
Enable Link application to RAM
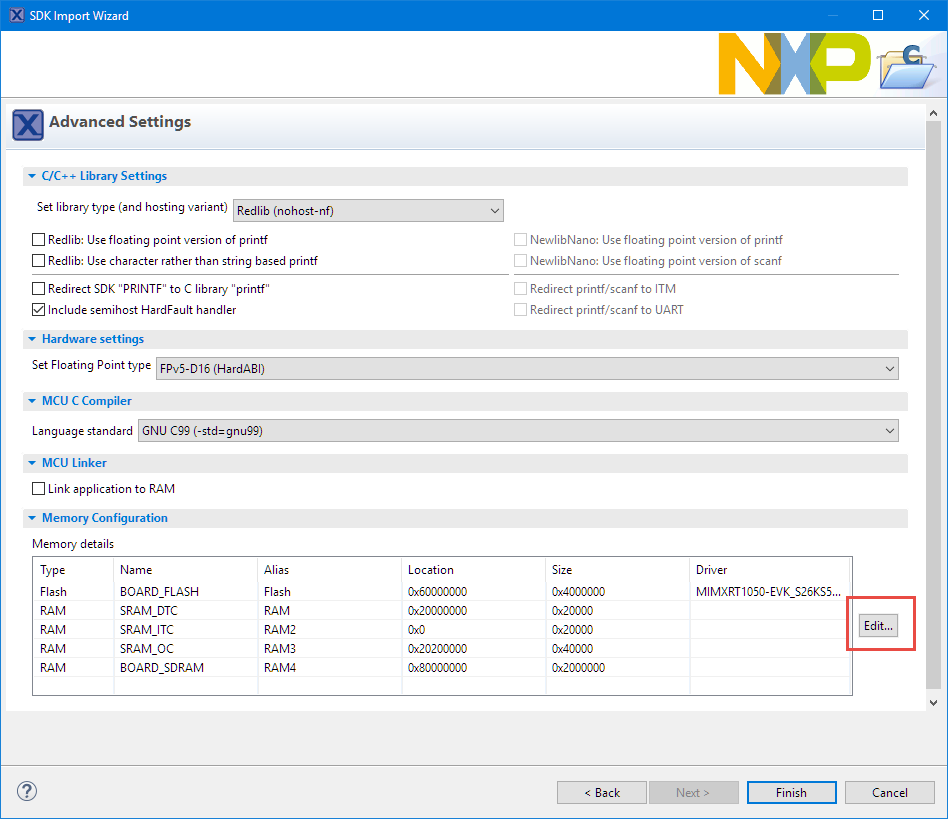[x=39, y=489]
